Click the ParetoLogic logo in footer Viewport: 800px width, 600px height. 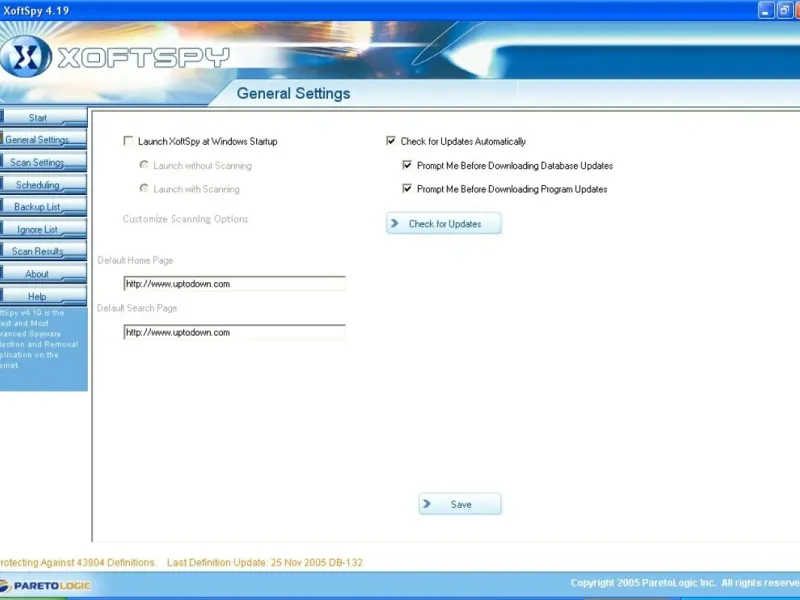45,586
